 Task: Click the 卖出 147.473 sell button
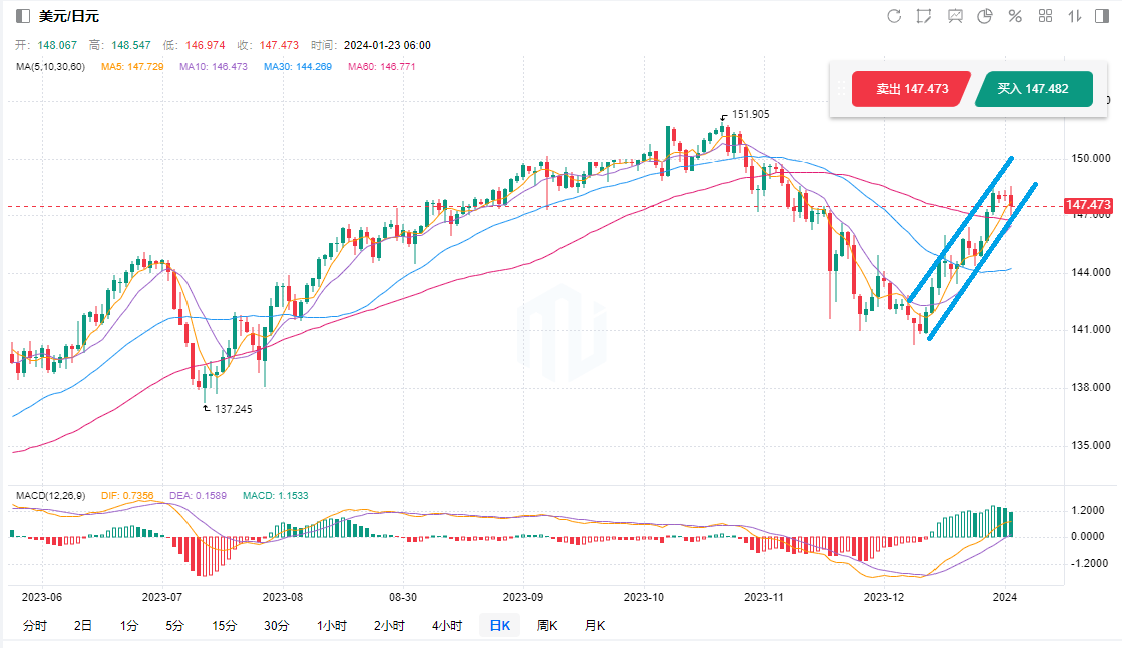[x=911, y=89]
